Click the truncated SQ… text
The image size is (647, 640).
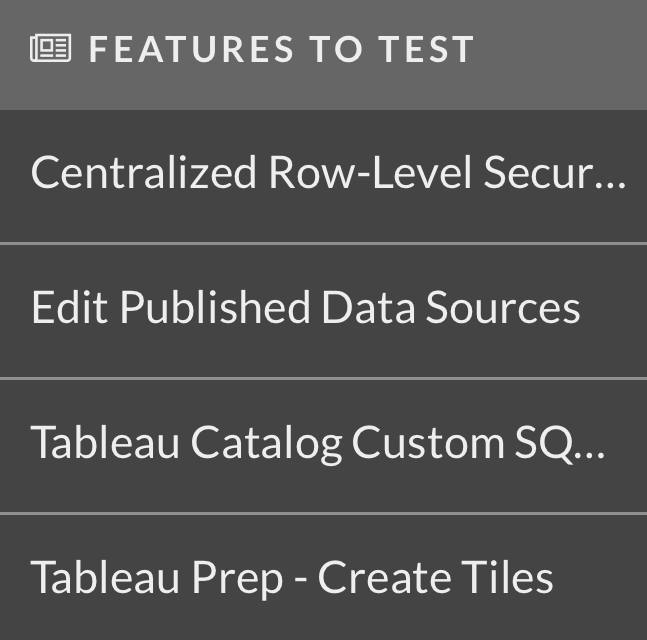coord(560,443)
